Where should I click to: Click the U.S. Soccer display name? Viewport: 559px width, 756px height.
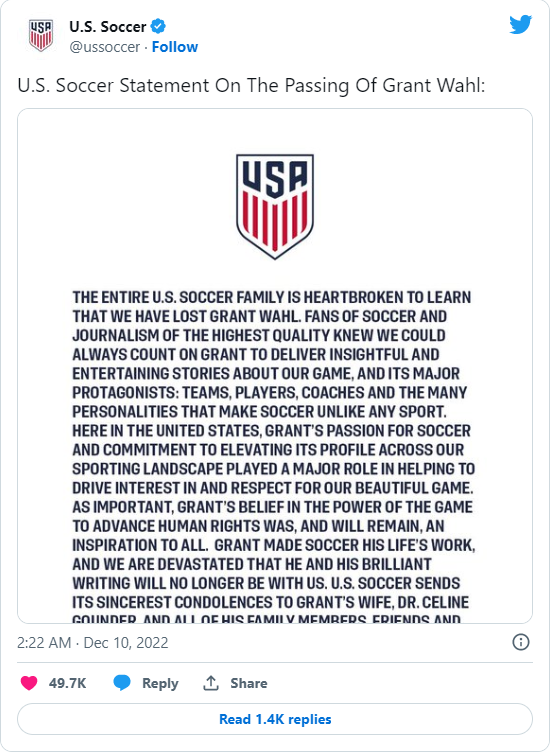[x=108, y=27]
